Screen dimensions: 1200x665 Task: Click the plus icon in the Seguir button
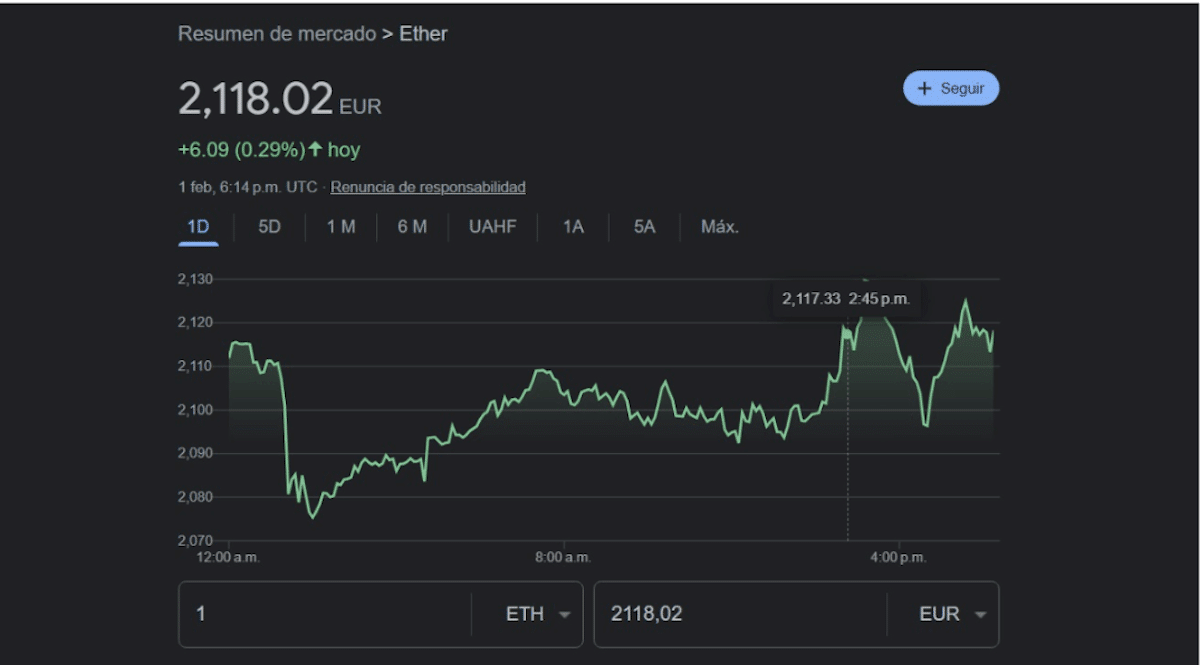[x=926, y=88]
